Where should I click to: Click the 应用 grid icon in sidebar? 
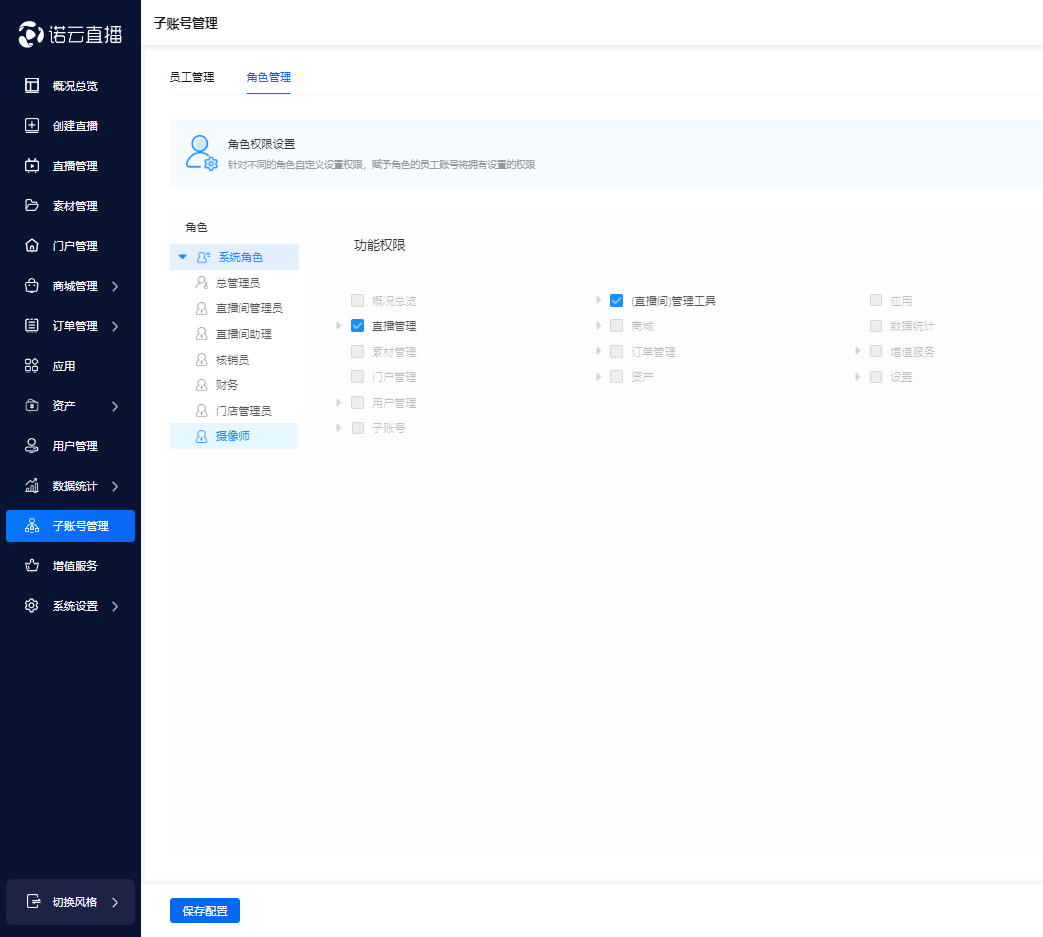click(32, 366)
